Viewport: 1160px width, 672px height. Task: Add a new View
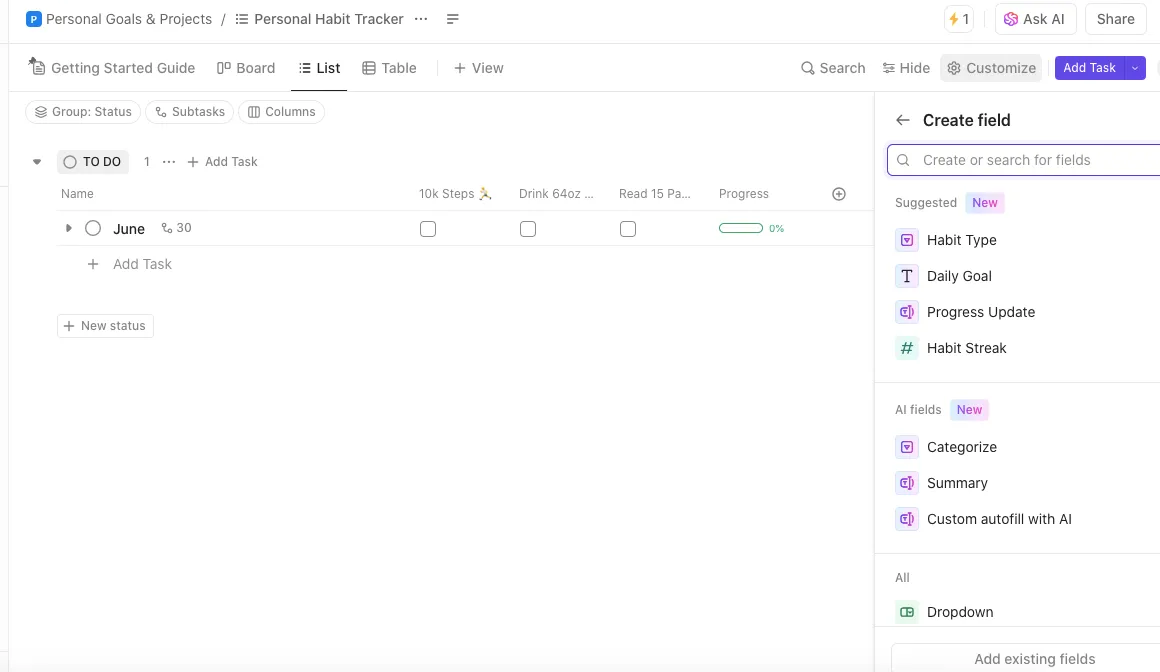coord(479,68)
